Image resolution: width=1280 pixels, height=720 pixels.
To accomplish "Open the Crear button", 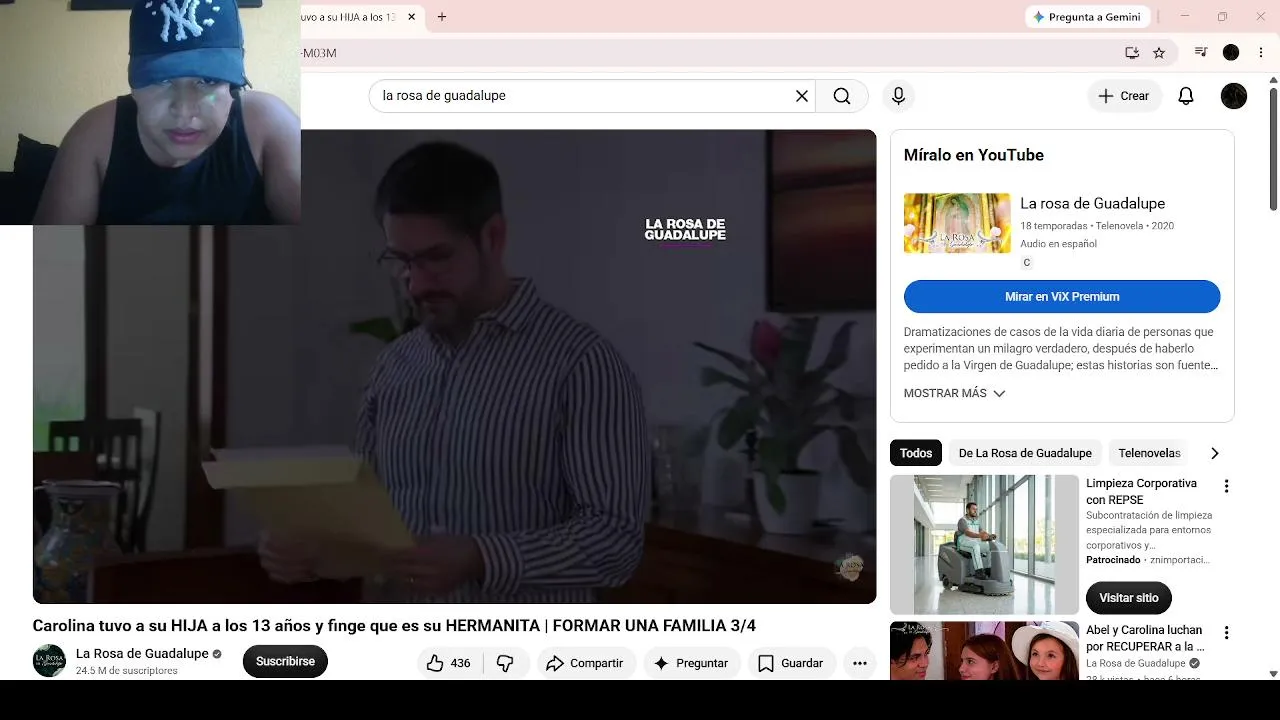I will [x=1124, y=96].
